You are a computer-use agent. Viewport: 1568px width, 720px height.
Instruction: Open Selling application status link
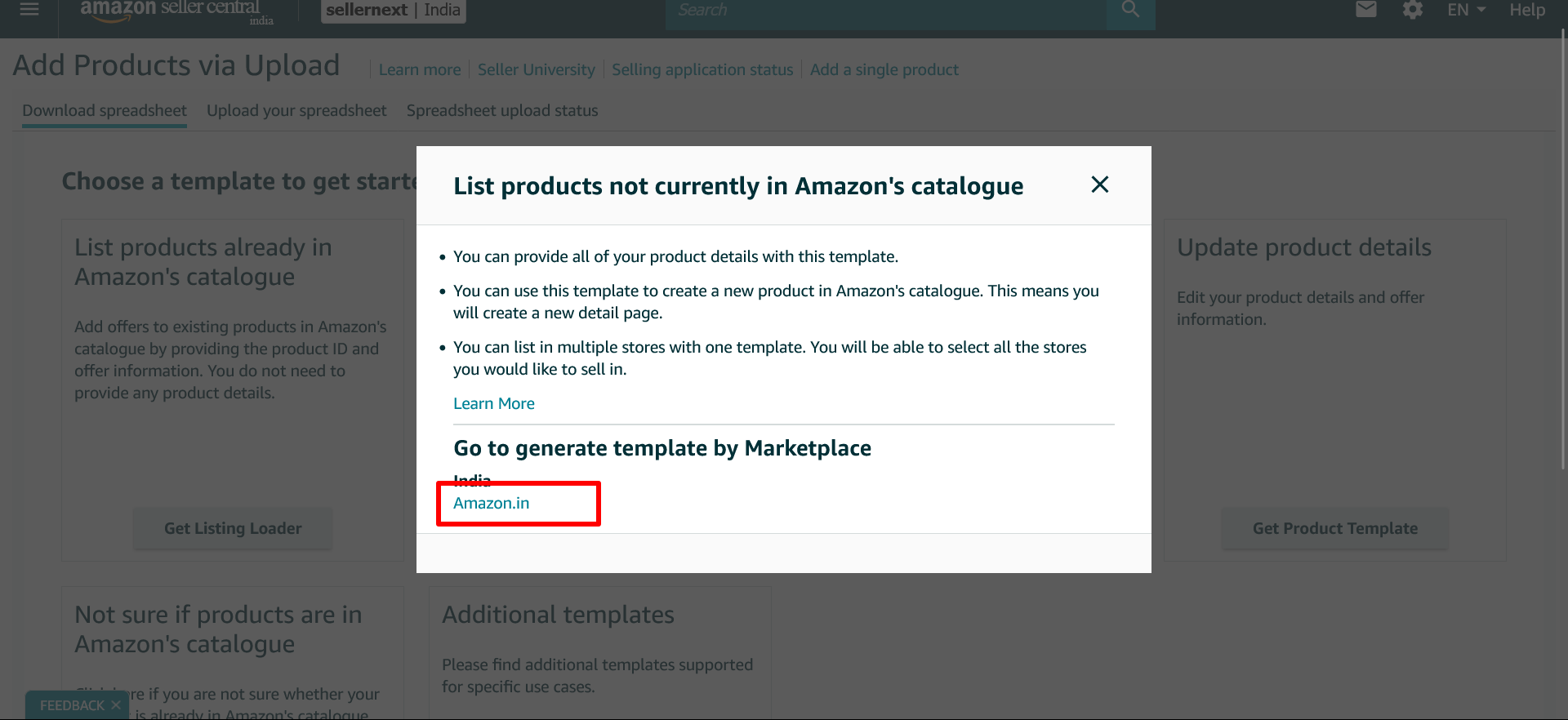pos(702,69)
